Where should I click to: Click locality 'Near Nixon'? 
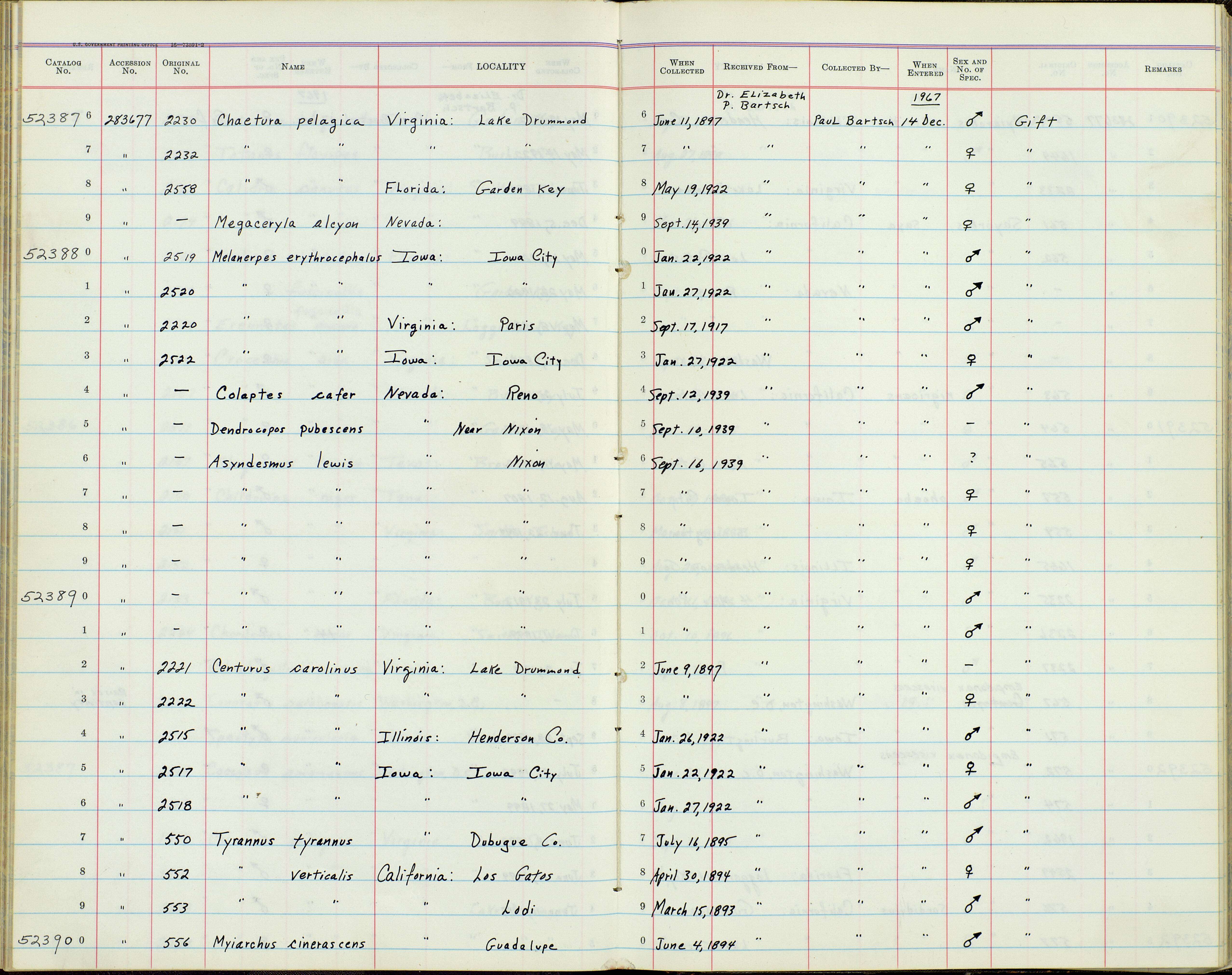497,429
